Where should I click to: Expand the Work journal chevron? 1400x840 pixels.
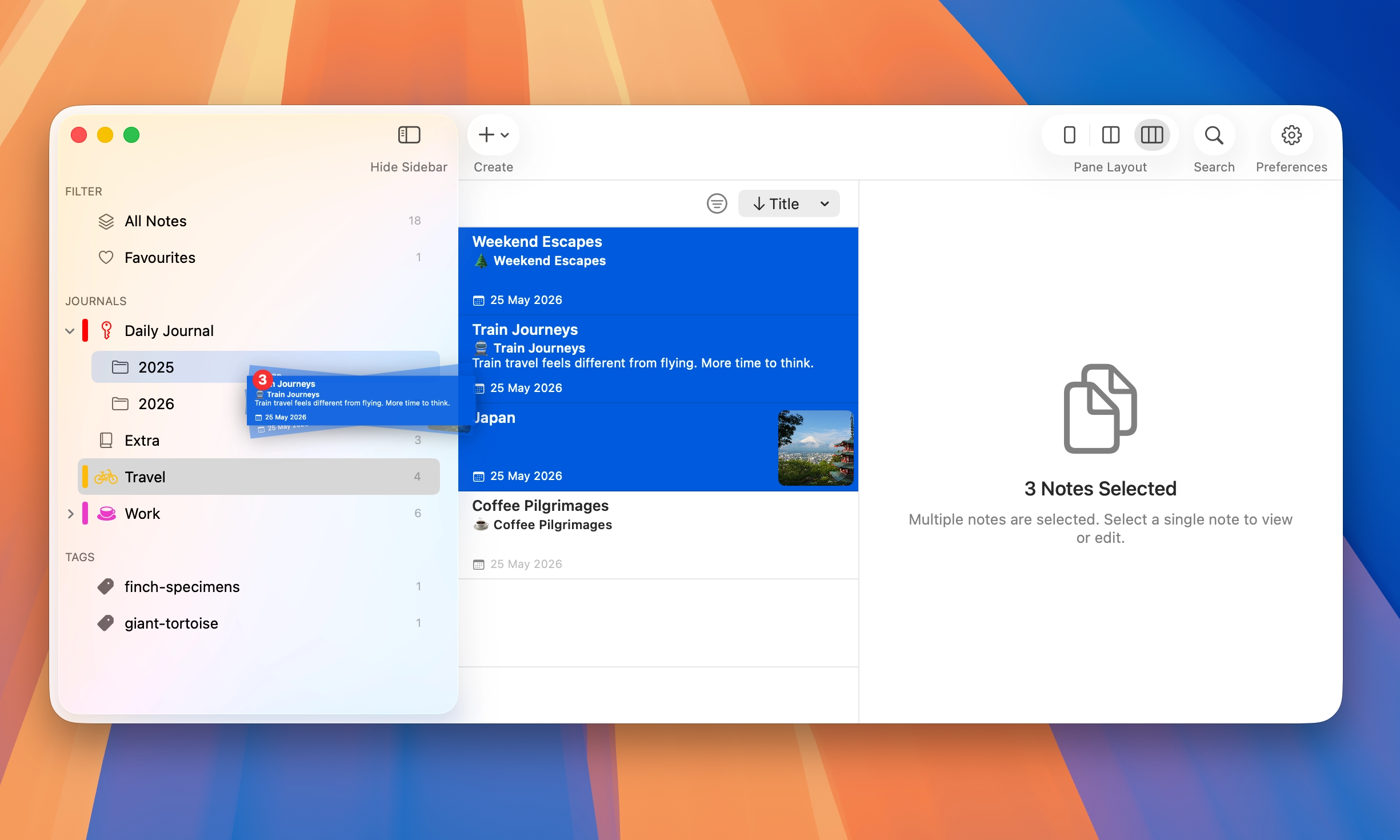[x=70, y=514]
